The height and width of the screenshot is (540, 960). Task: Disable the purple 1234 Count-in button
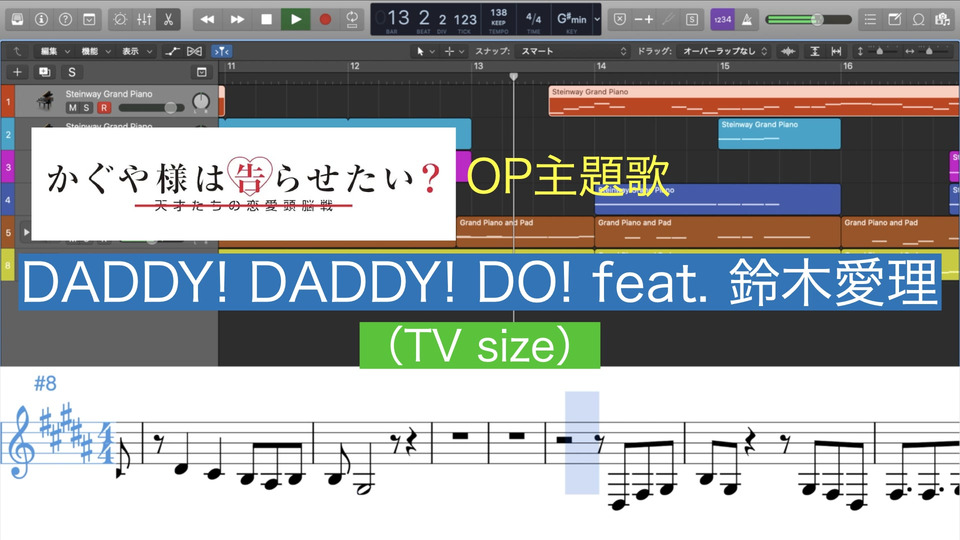tap(722, 20)
